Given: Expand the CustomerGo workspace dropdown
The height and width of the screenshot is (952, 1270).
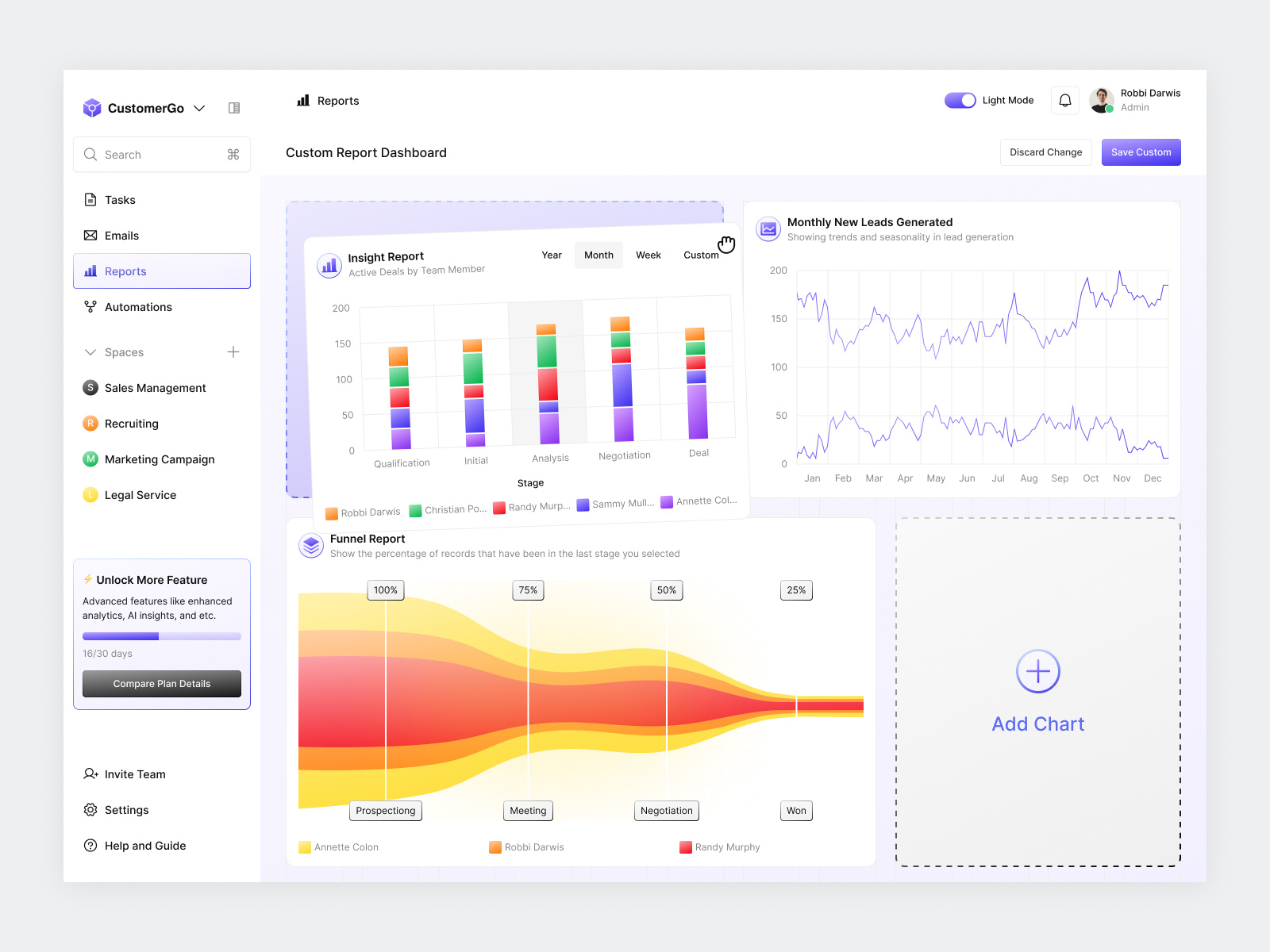Looking at the screenshot, I should pos(199,108).
